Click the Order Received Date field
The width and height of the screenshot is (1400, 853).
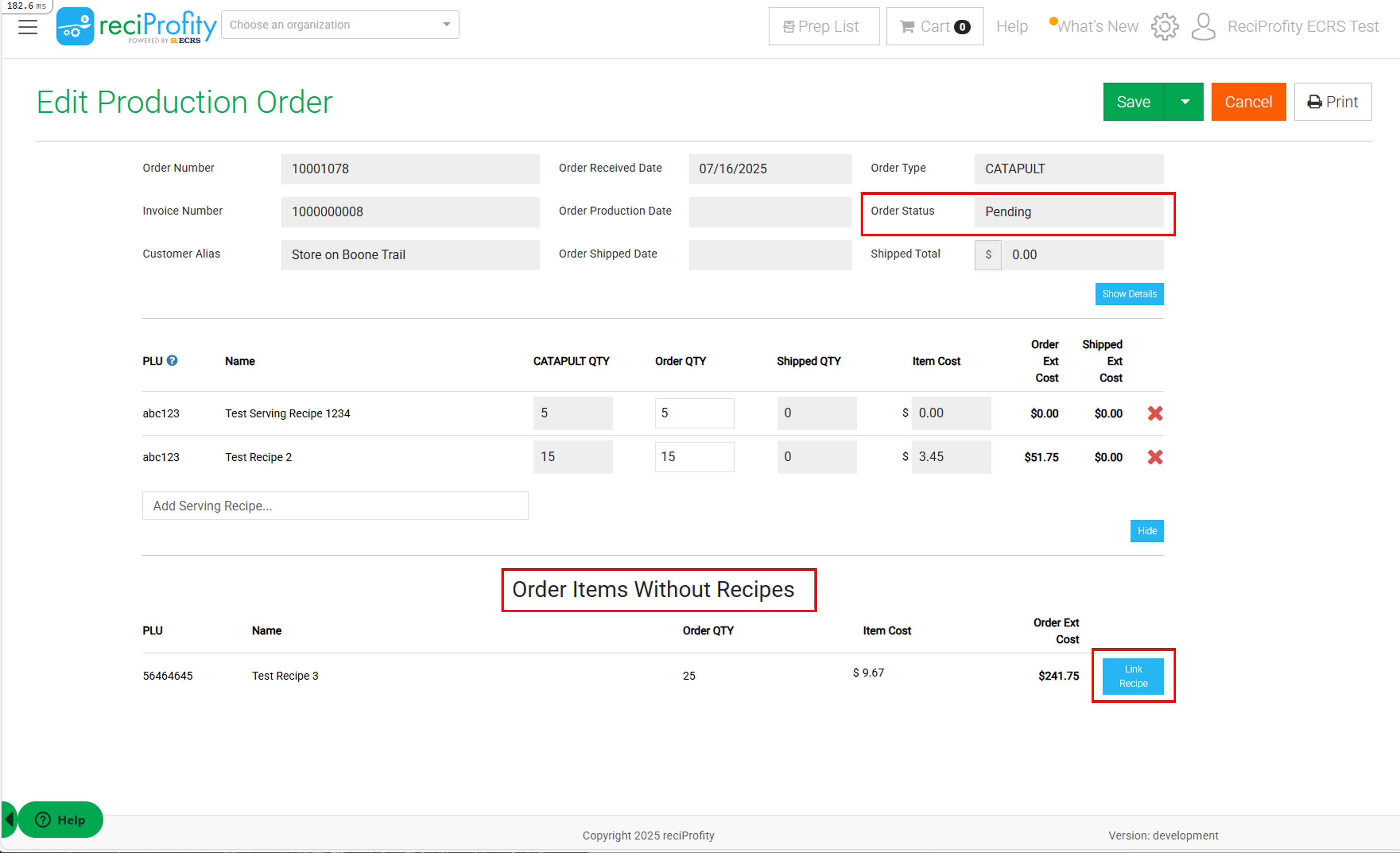pos(770,169)
